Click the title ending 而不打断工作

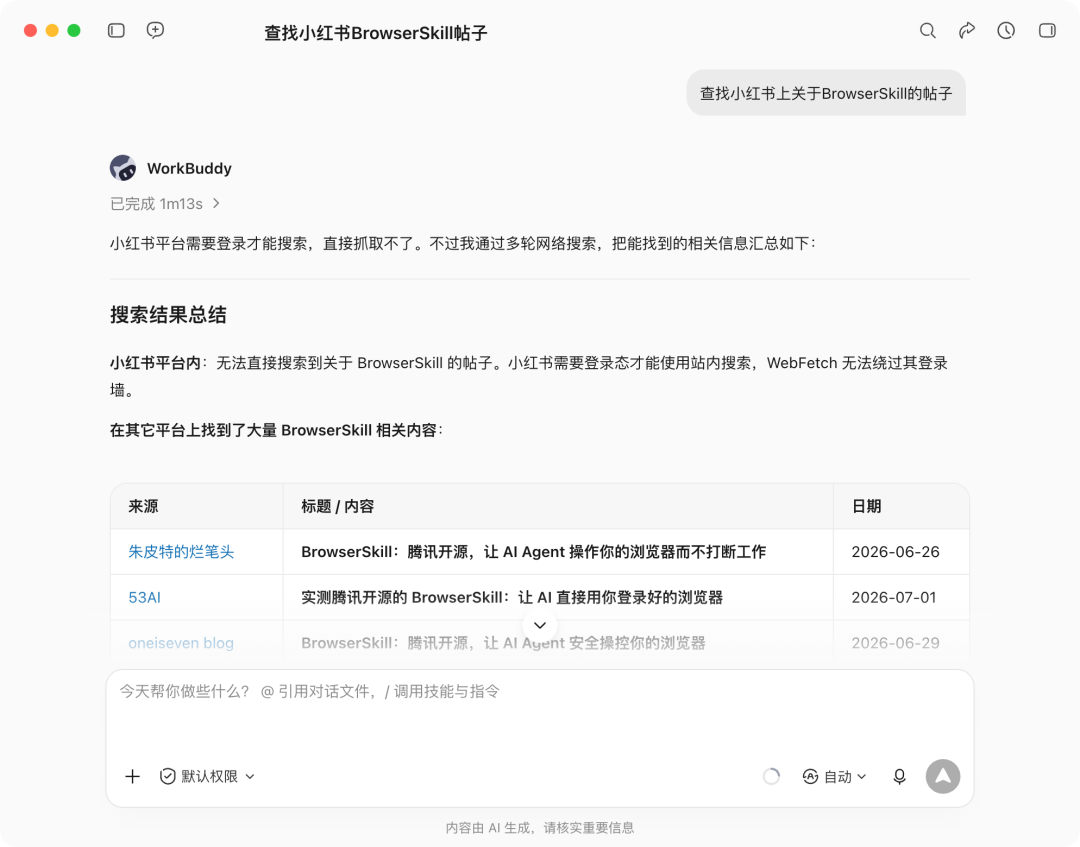coord(534,552)
